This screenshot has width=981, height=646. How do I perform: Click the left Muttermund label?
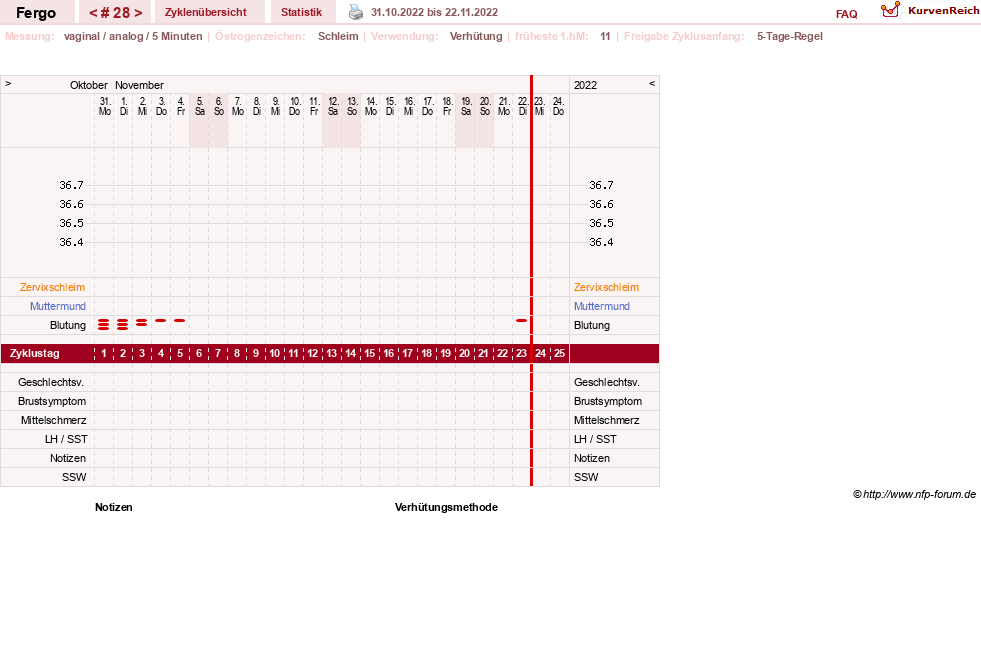point(58,306)
